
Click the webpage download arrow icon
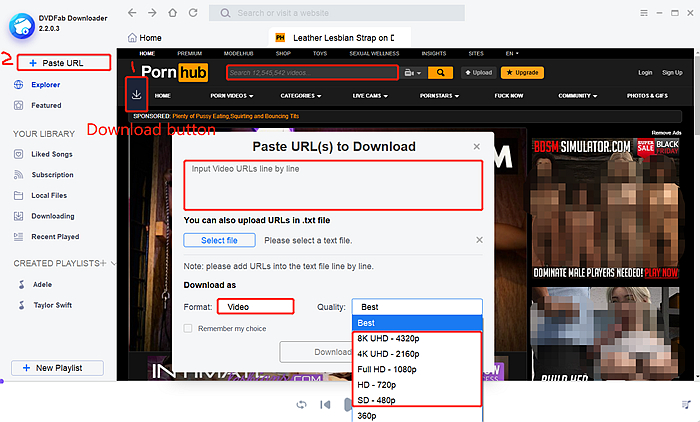[x=137, y=94]
